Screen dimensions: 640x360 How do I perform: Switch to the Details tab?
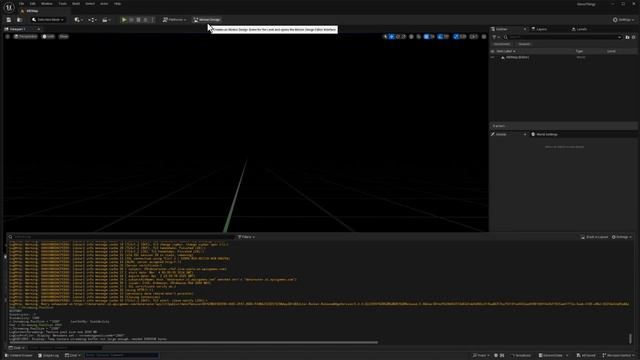501,134
